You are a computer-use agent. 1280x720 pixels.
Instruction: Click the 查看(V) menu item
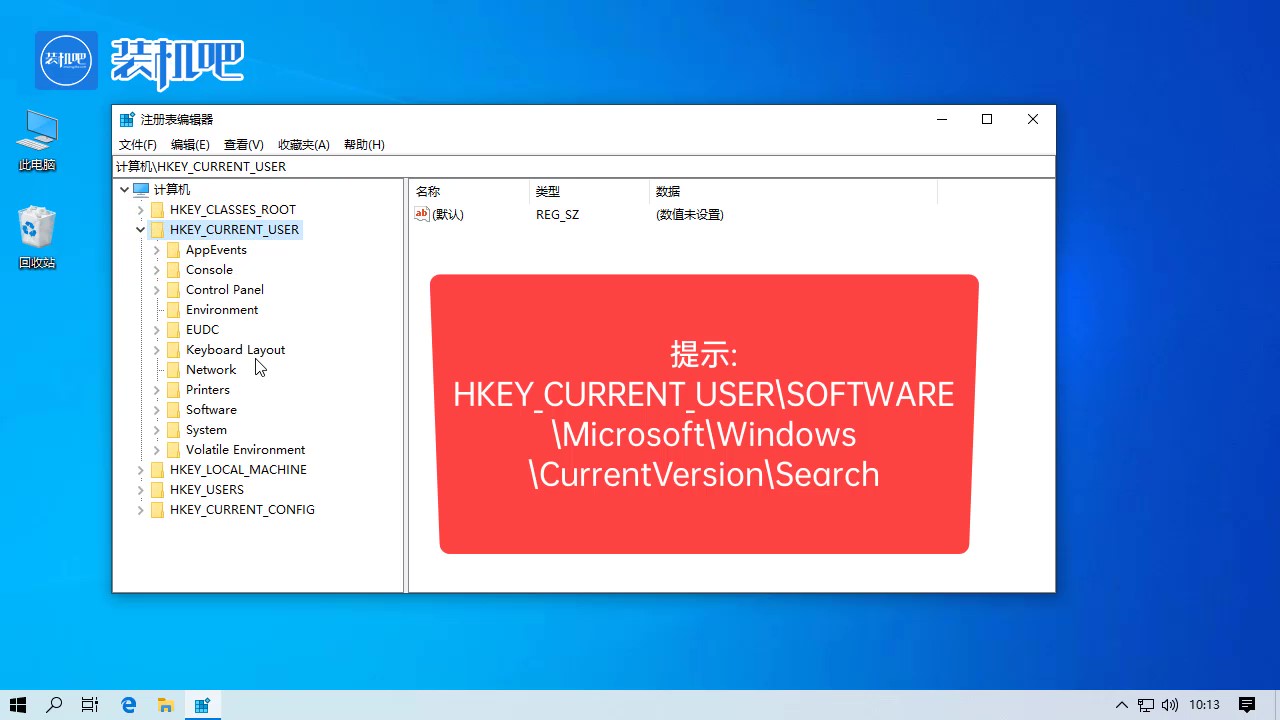tap(243, 144)
